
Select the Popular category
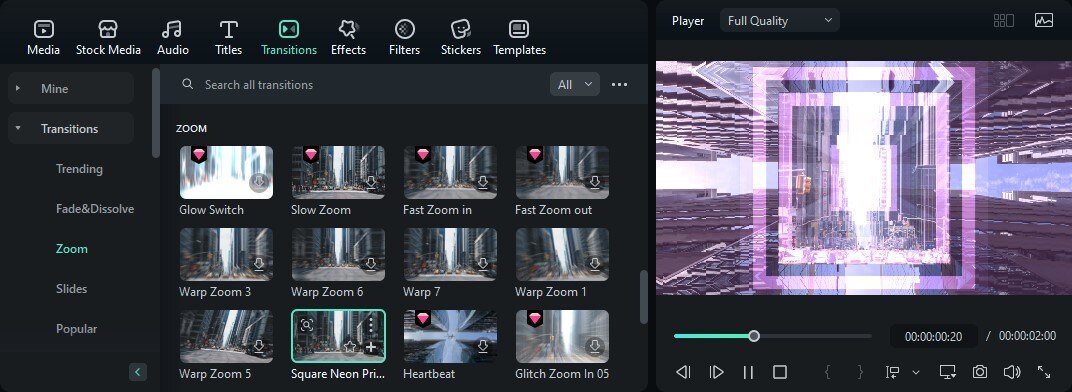[77, 328]
